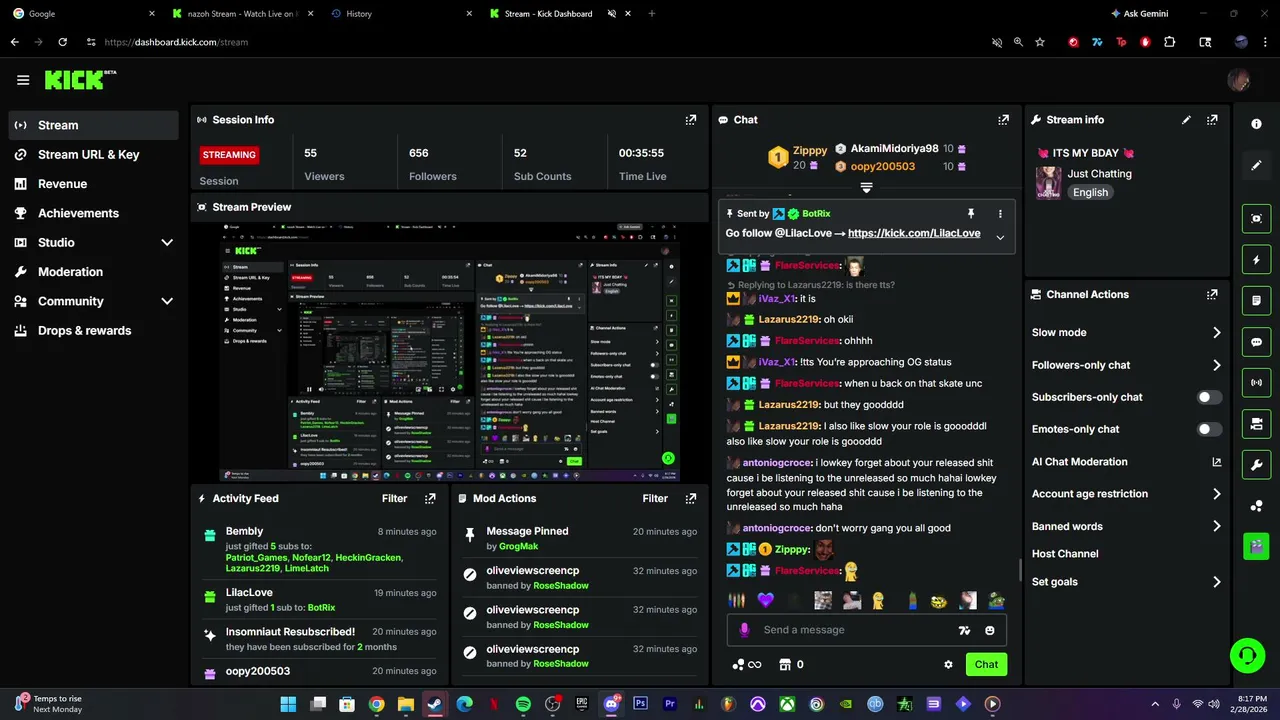Open AI Chat Moderation external link
The image size is (1280, 720).
[1217, 462]
